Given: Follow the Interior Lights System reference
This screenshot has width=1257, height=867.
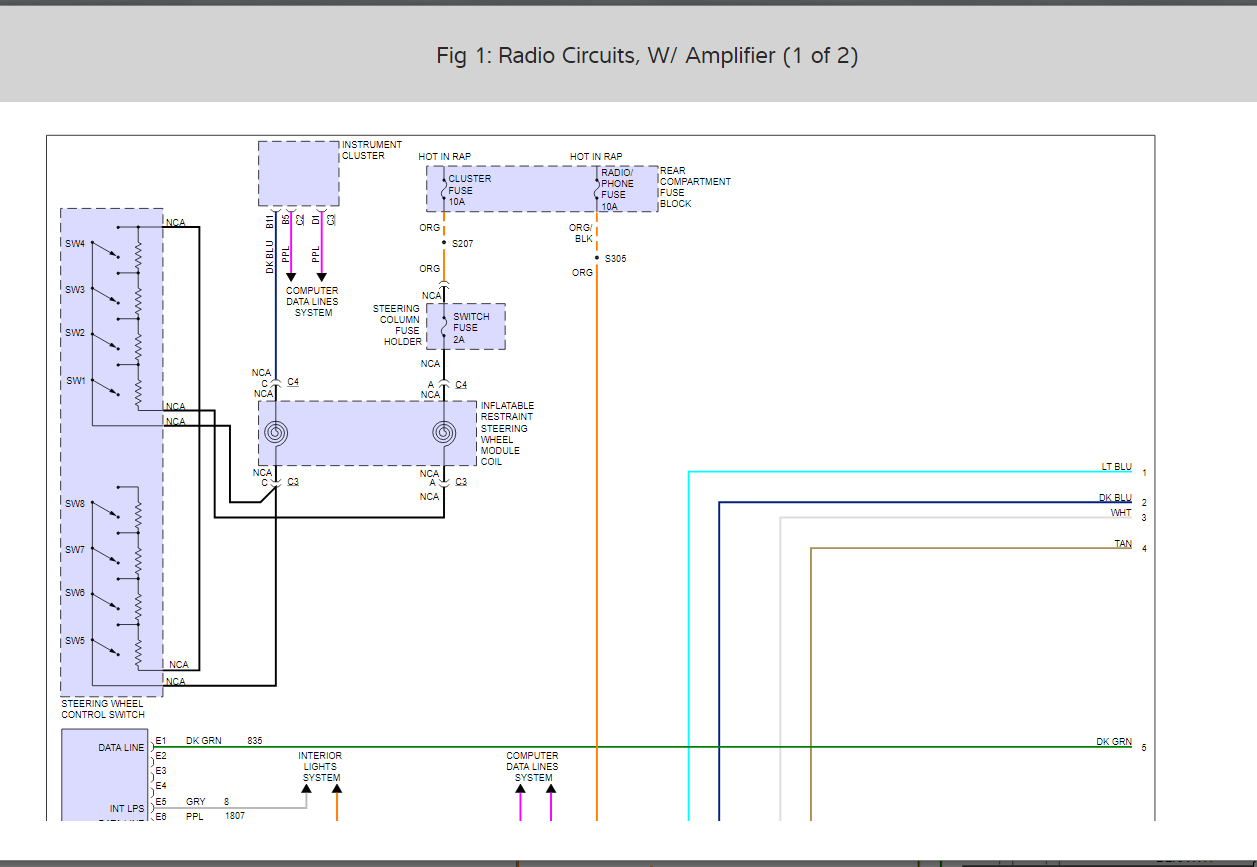Looking at the screenshot, I should point(321,767).
